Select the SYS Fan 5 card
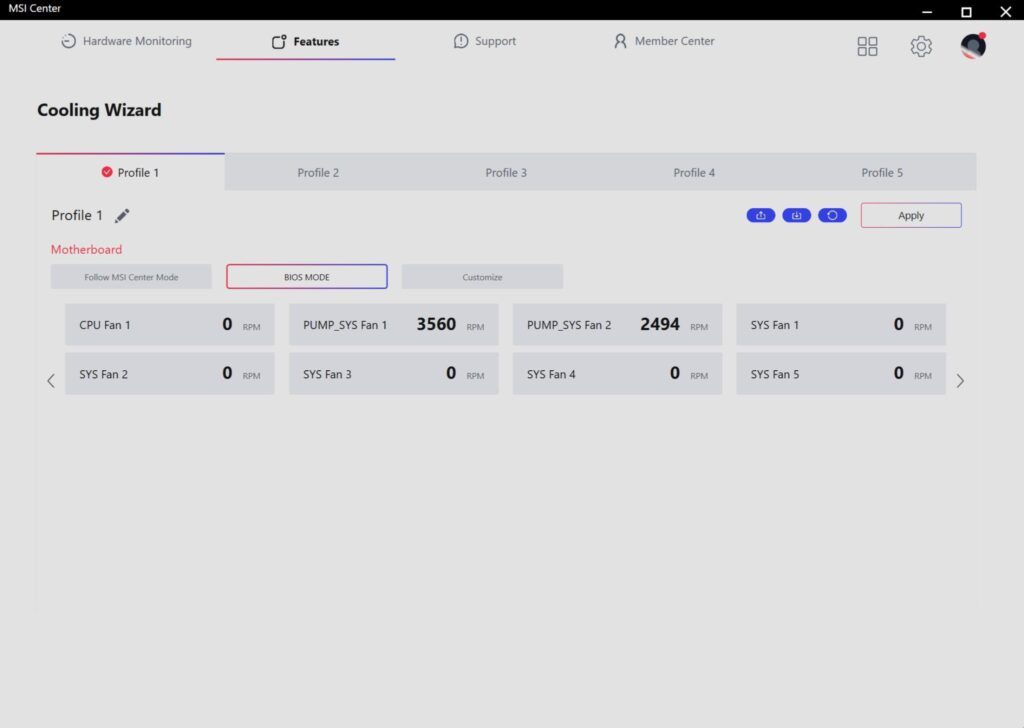Viewport: 1024px width, 728px height. (x=841, y=373)
